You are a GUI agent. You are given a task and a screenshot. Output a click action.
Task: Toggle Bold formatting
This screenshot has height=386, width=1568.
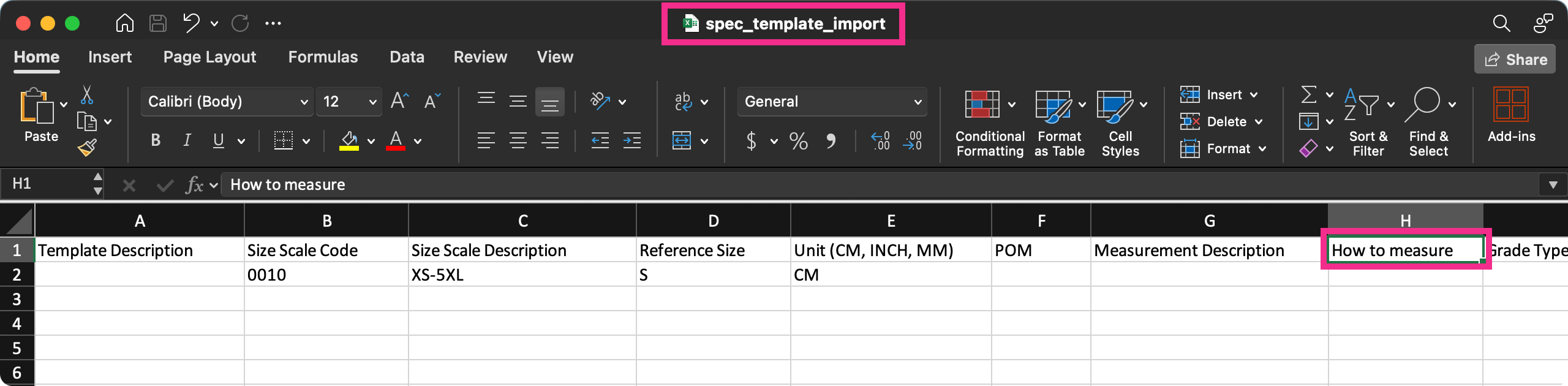156,141
